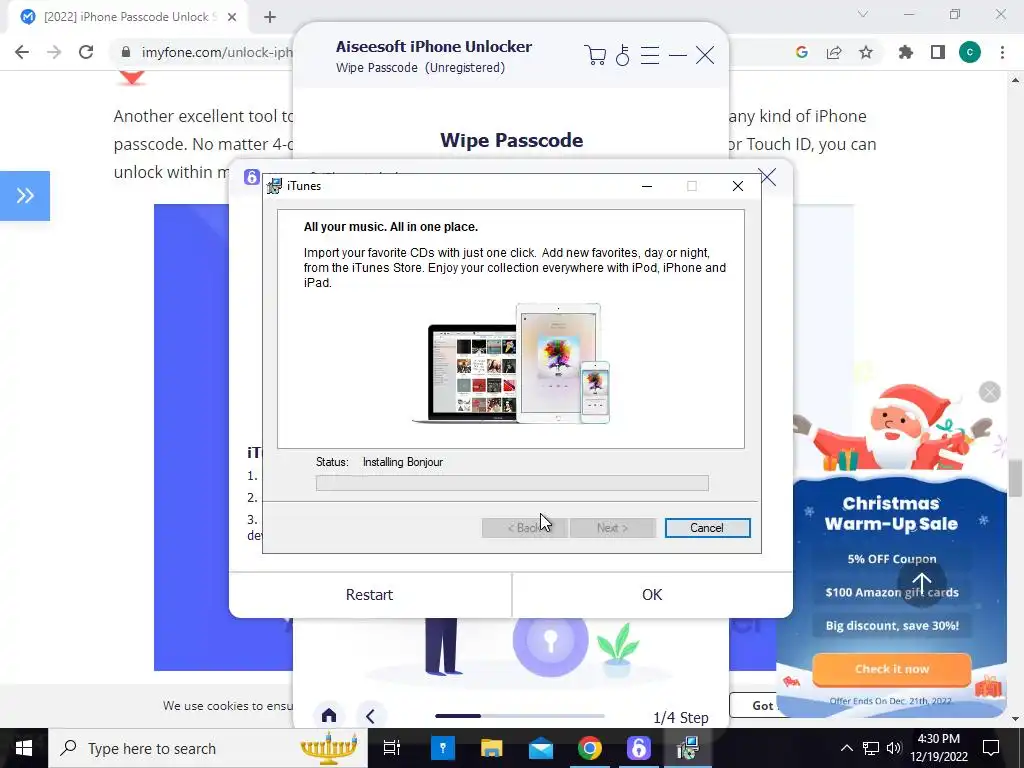Open Chrome tab search dropdown

[863, 14]
